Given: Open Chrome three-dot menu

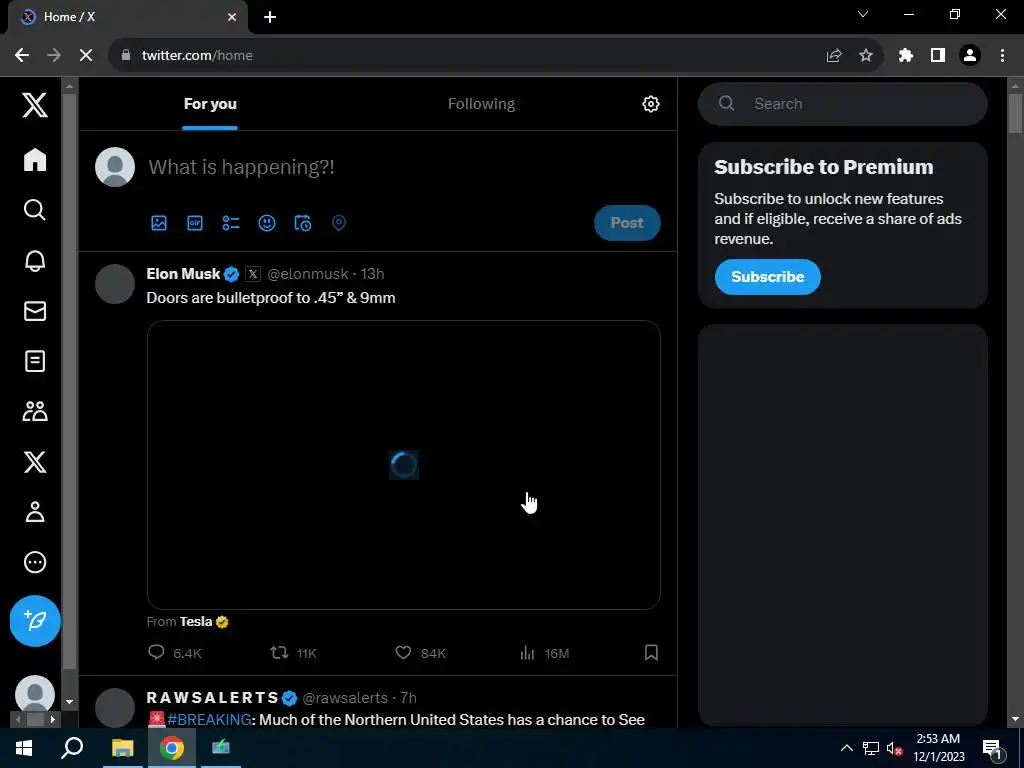Looking at the screenshot, I should (1002, 56).
